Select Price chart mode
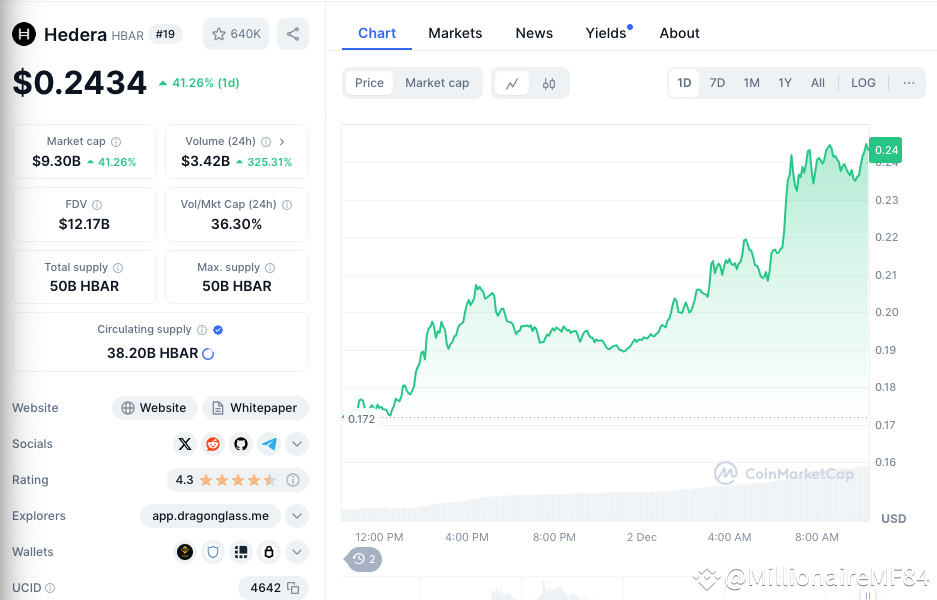The width and height of the screenshot is (937, 600). tap(369, 83)
